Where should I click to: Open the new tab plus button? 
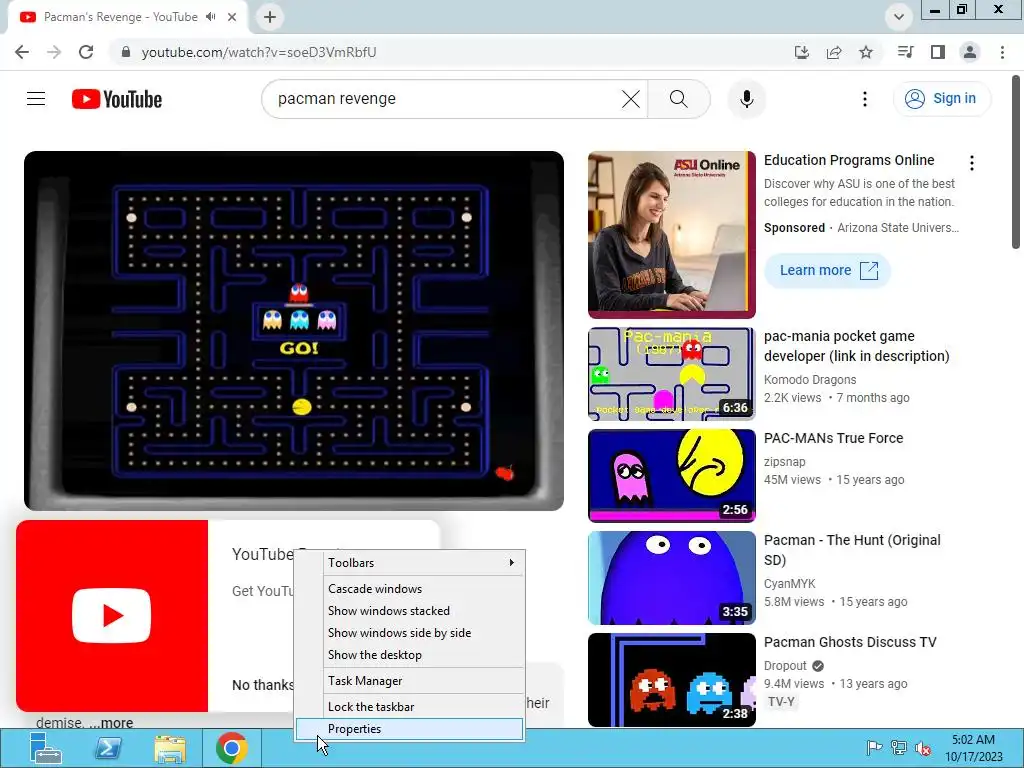tap(270, 17)
